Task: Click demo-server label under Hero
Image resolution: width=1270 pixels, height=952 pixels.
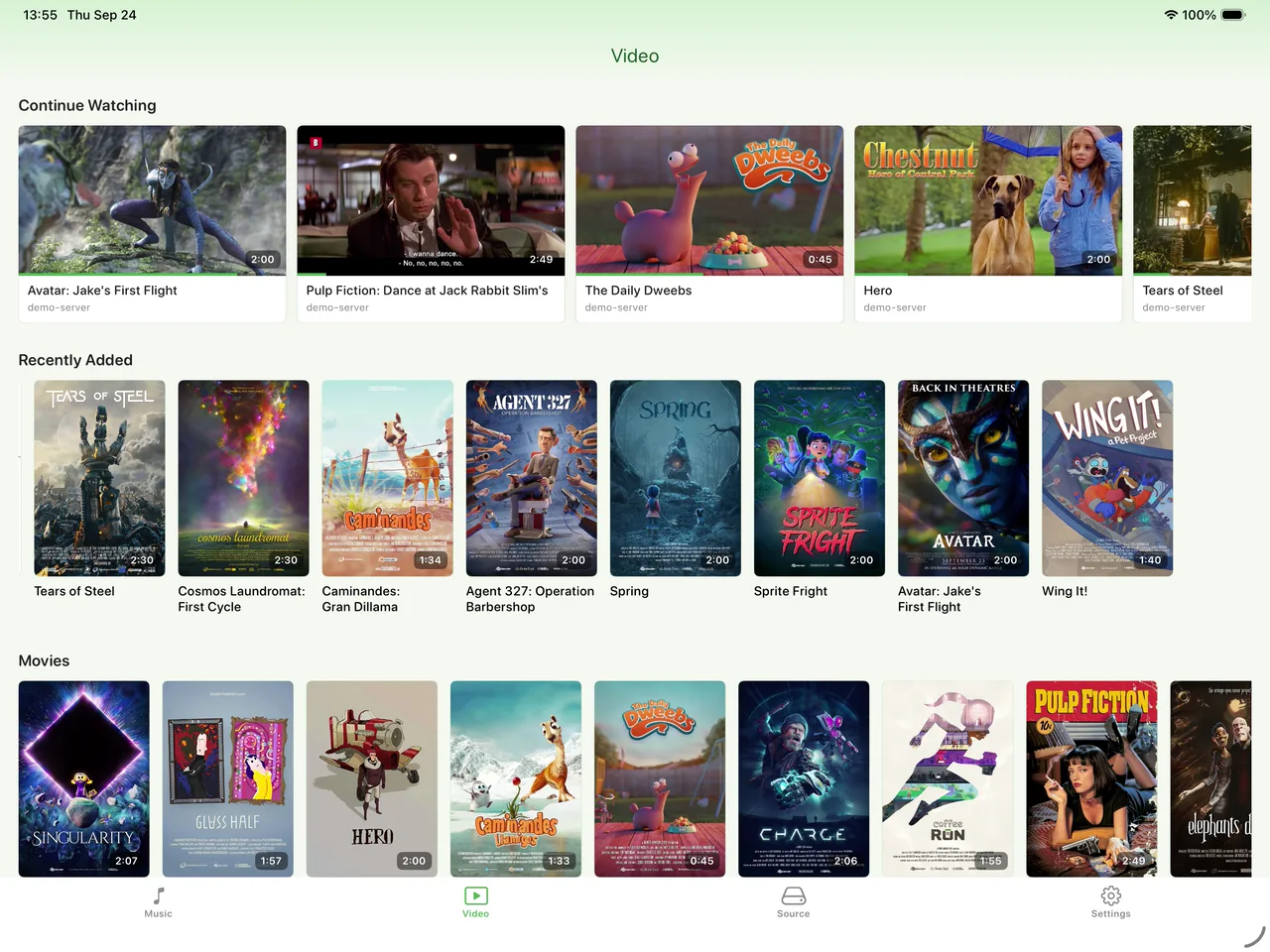Action: pyautogui.click(x=895, y=307)
